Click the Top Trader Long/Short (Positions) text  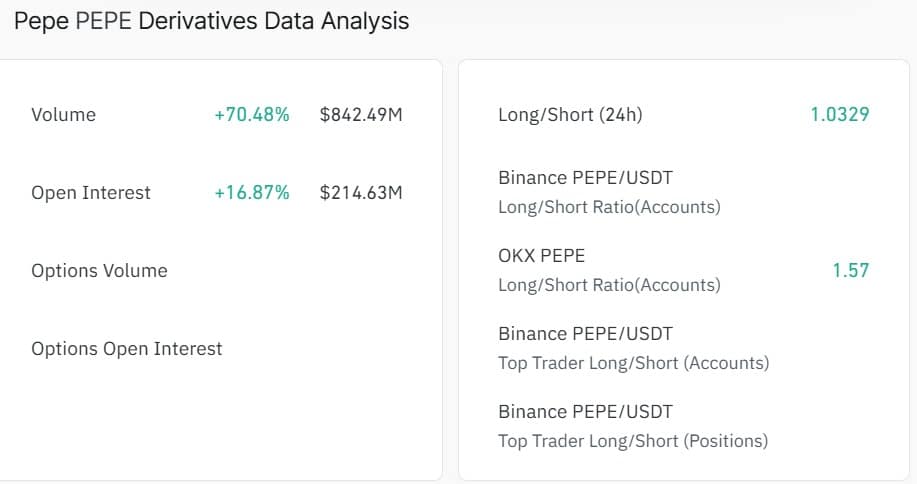[633, 441]
